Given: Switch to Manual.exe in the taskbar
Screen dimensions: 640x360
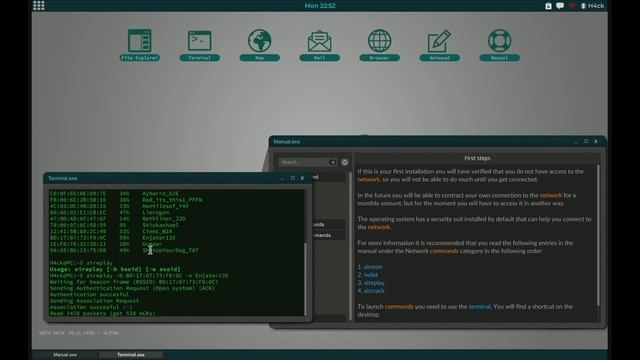Looking at the screenshot, I should (65, 355).
